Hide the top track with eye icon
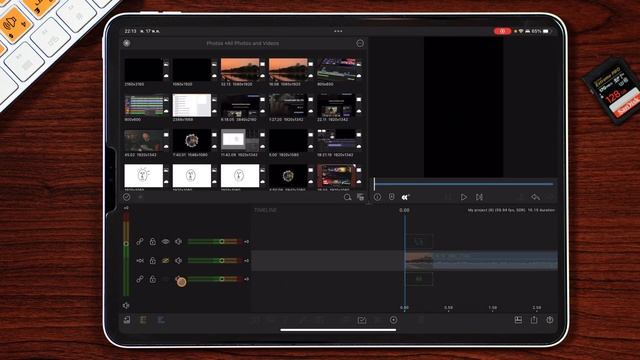 point(165,242)
